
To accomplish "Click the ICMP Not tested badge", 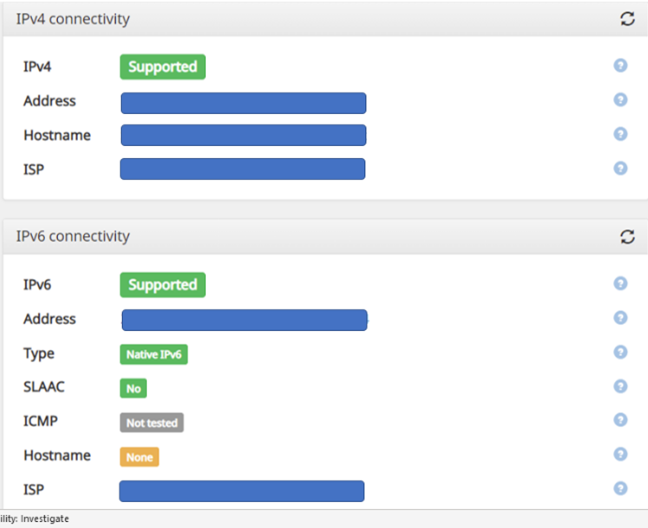I will click(152, 423).
